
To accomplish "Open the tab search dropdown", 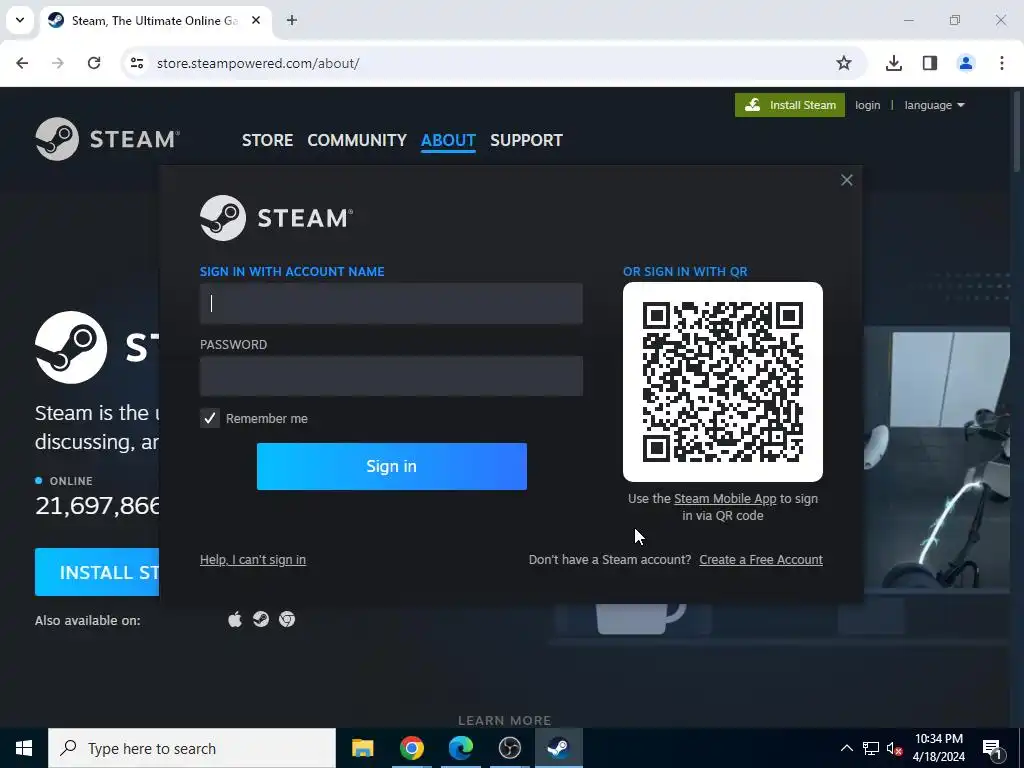I will point(20,20).
